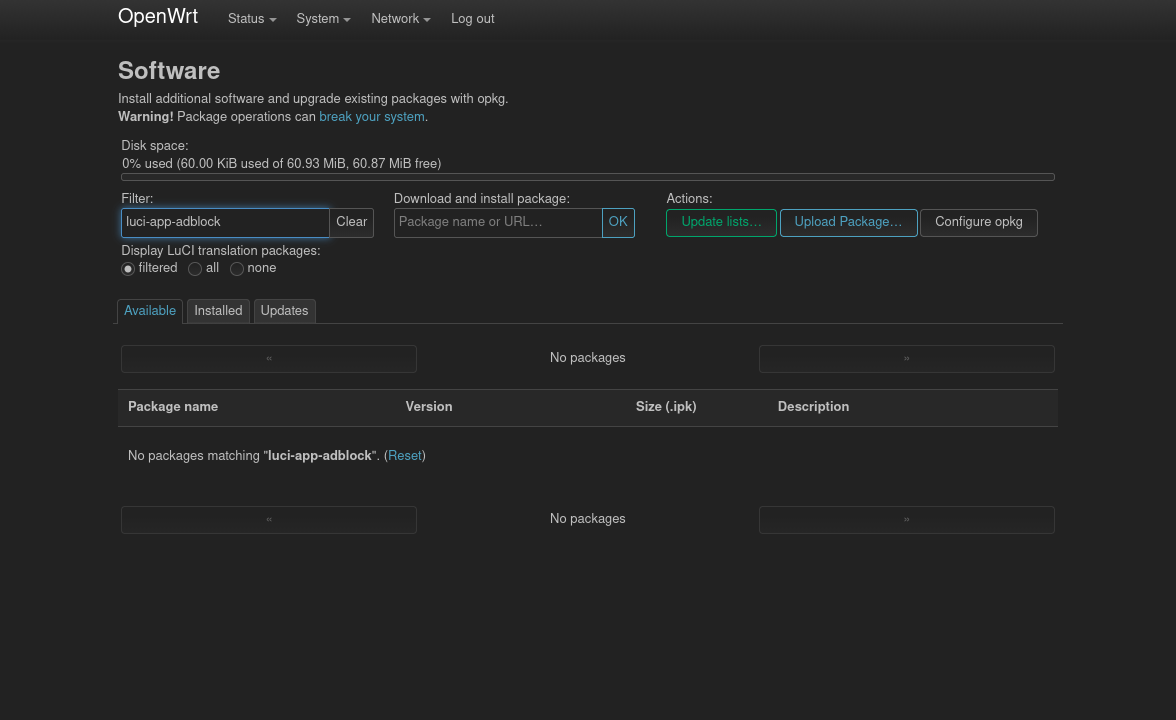The height and width of the screenshot is (720, 1176).
Task: Click the Software page heading
Action: pos(169,70)
